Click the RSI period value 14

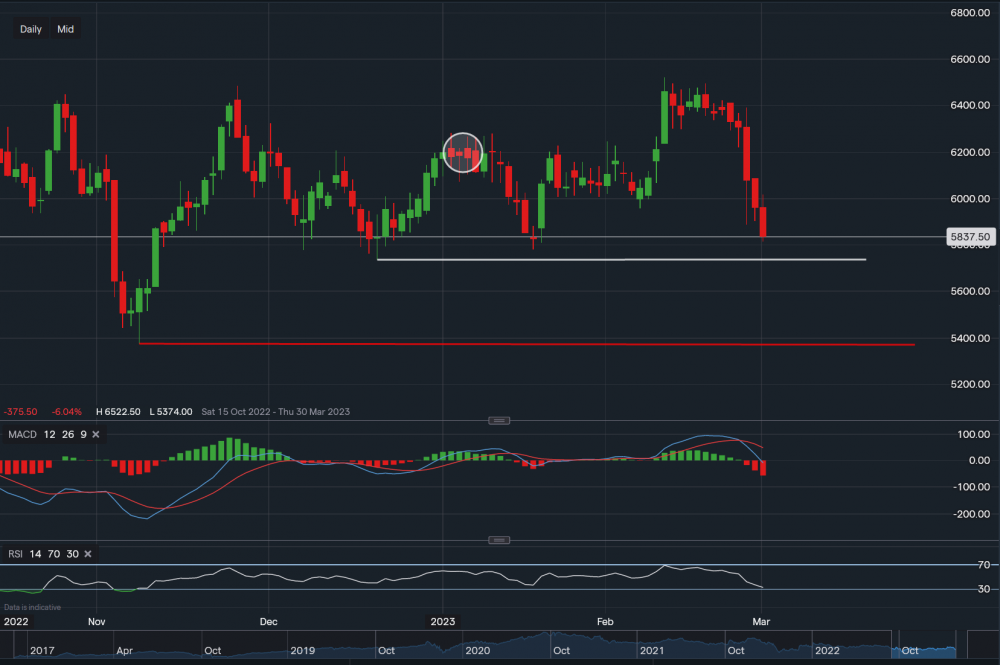(37, 553)
